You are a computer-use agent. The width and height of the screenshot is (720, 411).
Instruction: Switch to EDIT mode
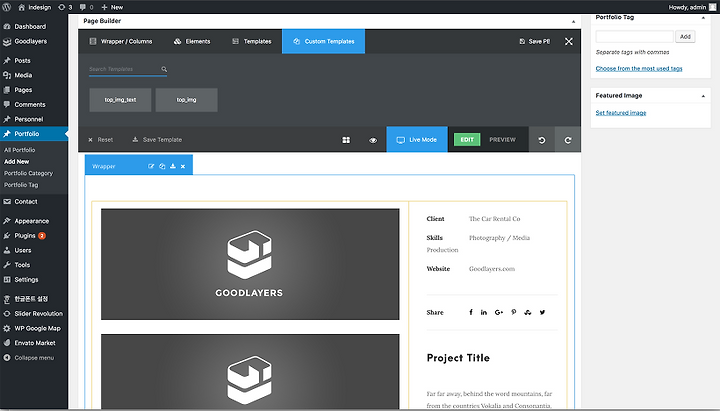(x=467, y=140)
